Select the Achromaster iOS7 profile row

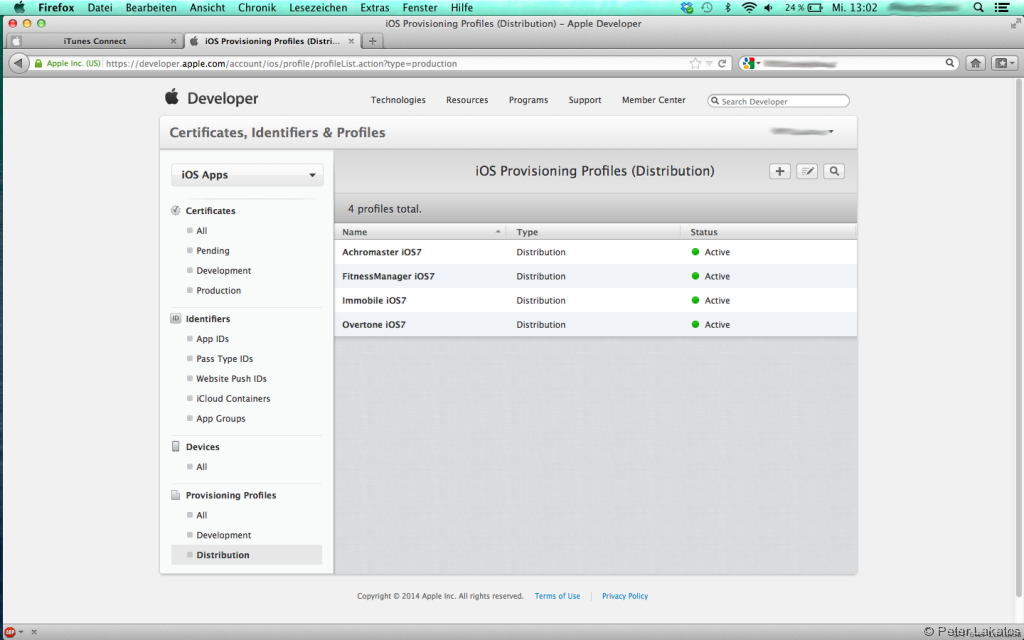(596, 252)
